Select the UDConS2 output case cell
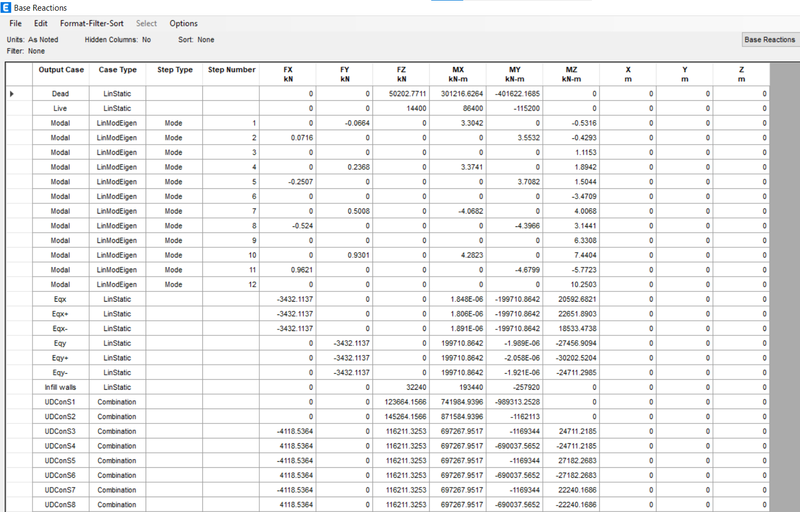Viewport: 800px width, 512px height. click(x=61, y=417)
